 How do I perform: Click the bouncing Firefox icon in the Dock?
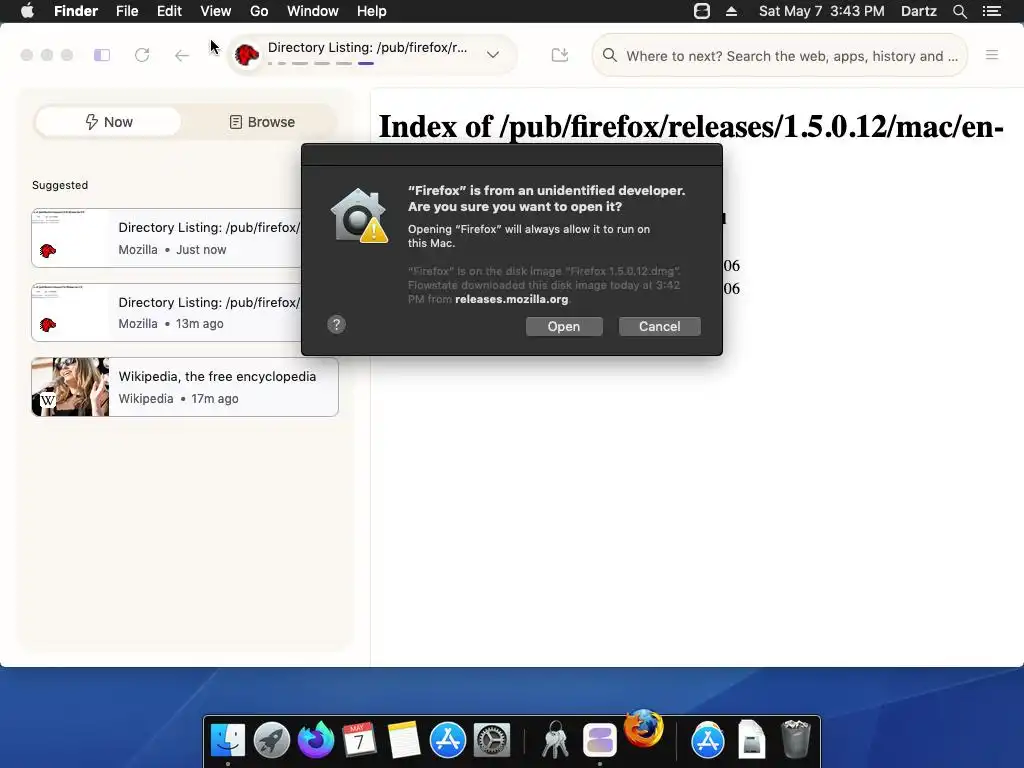click(643, 728)
